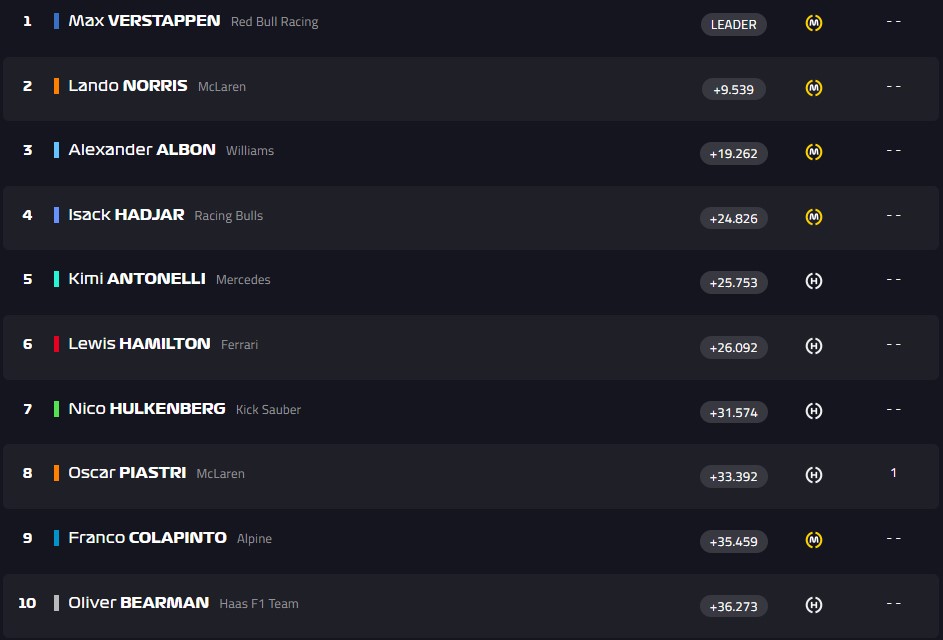Click Oscar Piastri's hard tyre icon
The height and width of the screenshot is (640, 943).
(x=814, y=475)
